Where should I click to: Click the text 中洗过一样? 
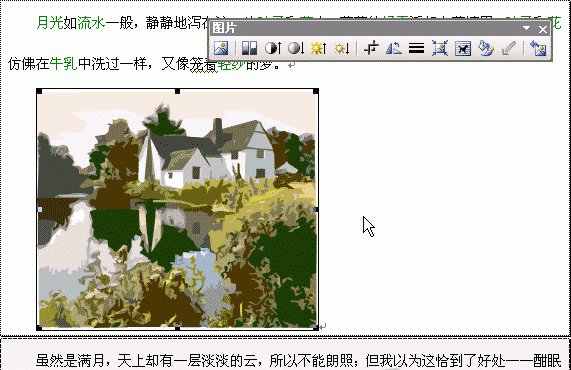pyautogui.click(x=112, y=64)
